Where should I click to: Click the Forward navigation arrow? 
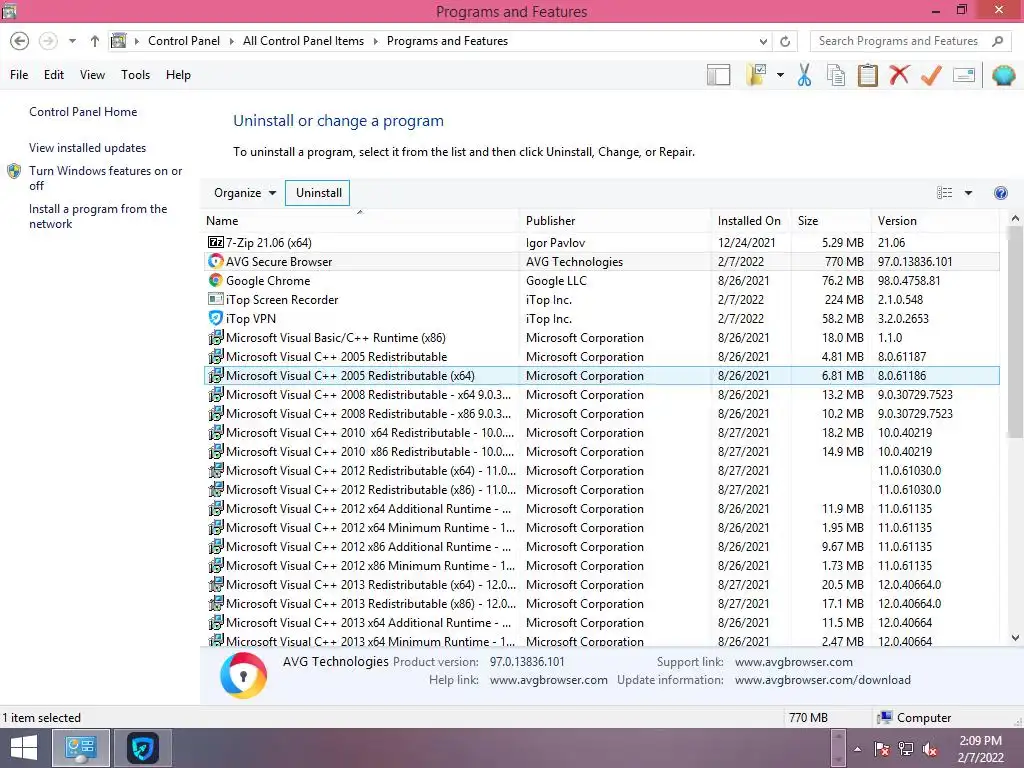(48, 41)
